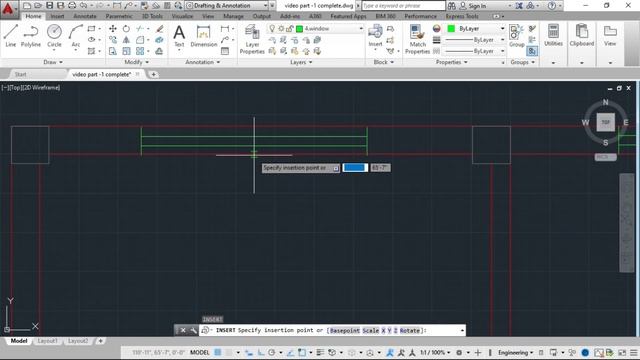Toggle the MCS button under the ViewCube

(605, 157)
